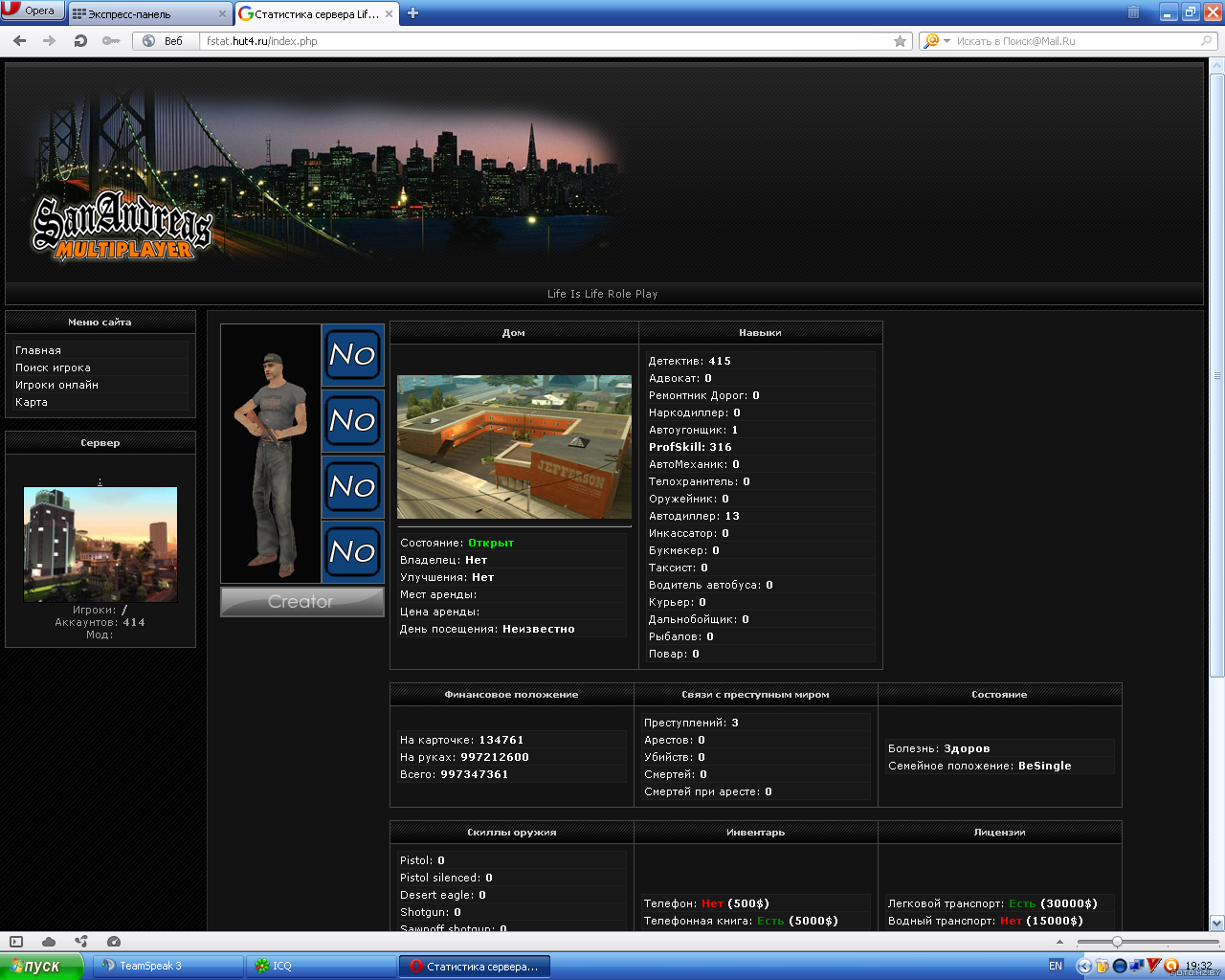Open the closed tabs trash icon
The image size is (1225, 980).
coord(1133,12)
